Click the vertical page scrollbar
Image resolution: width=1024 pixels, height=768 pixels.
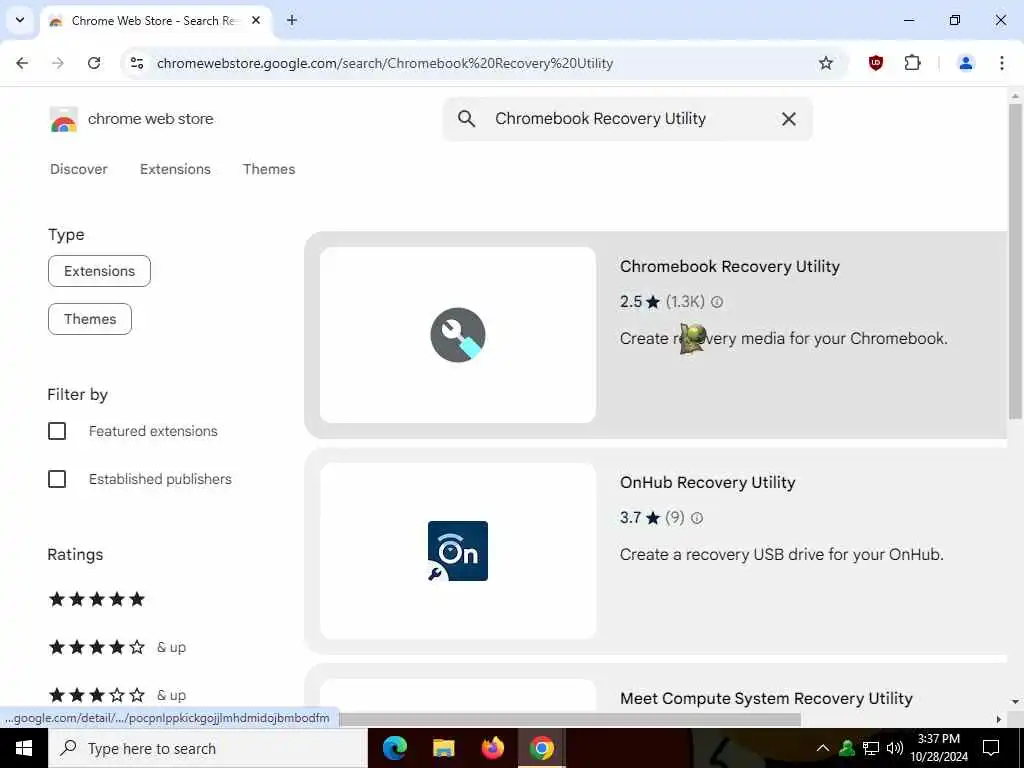click(x=1015, y=261)
